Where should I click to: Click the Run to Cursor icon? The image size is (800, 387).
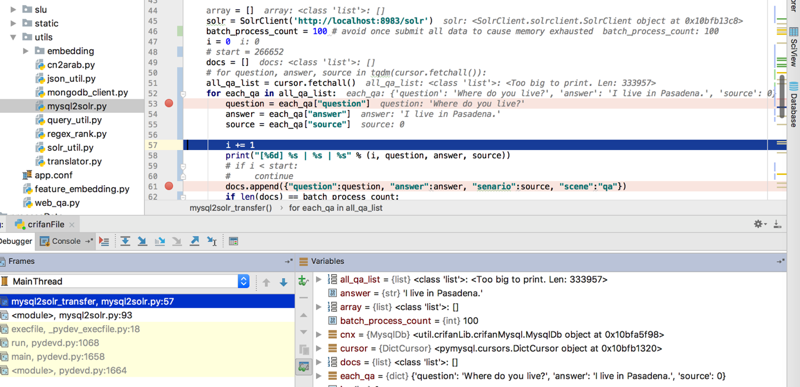point(212,241)
